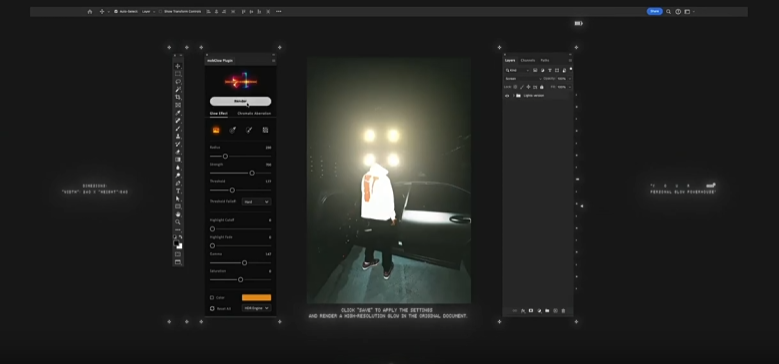This screenshot has height=364, width=779.
Task: Click the blue Share button
Action: (654, 11)
